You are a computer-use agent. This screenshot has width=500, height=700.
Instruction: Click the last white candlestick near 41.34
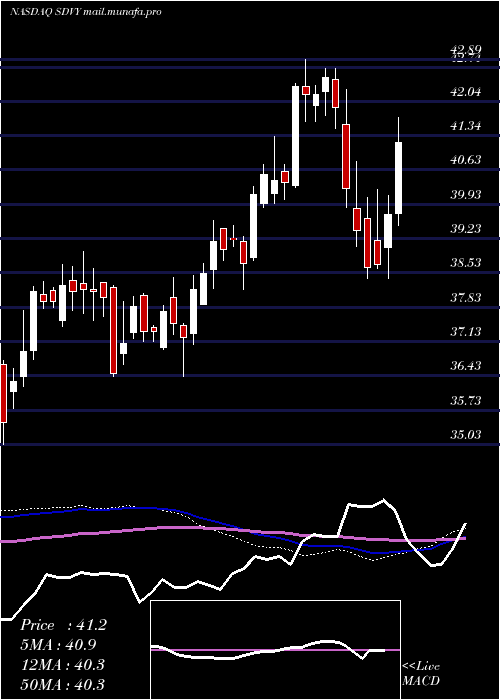click(398, 178)
